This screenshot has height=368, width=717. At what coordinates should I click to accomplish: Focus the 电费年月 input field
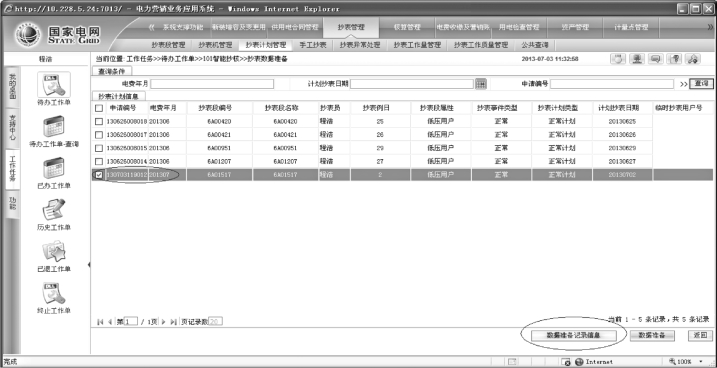212,84
